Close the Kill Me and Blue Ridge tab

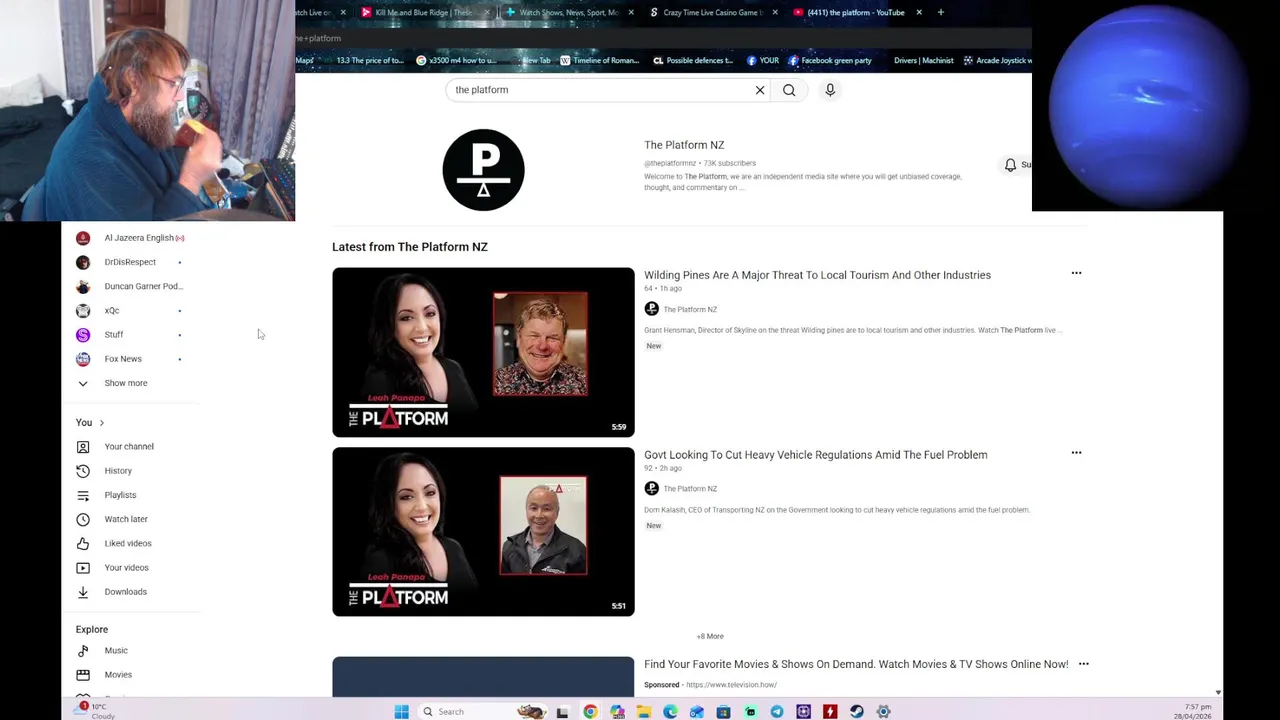487,12
